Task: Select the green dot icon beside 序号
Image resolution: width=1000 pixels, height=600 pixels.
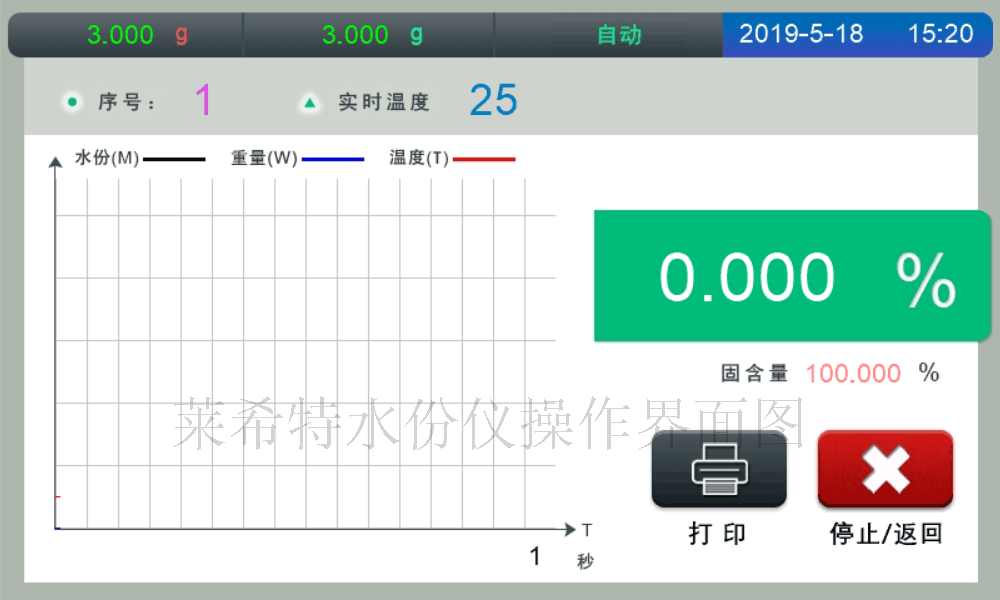Action: click(x=71, y=101)
